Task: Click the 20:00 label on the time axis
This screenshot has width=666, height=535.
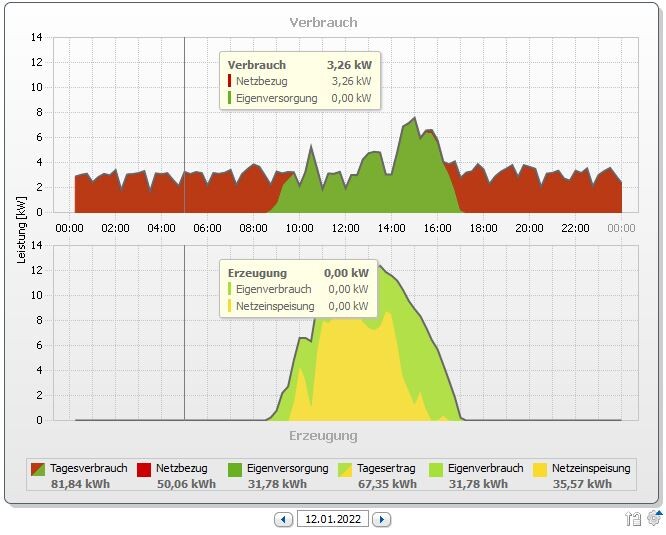Action: pos(529,228)
